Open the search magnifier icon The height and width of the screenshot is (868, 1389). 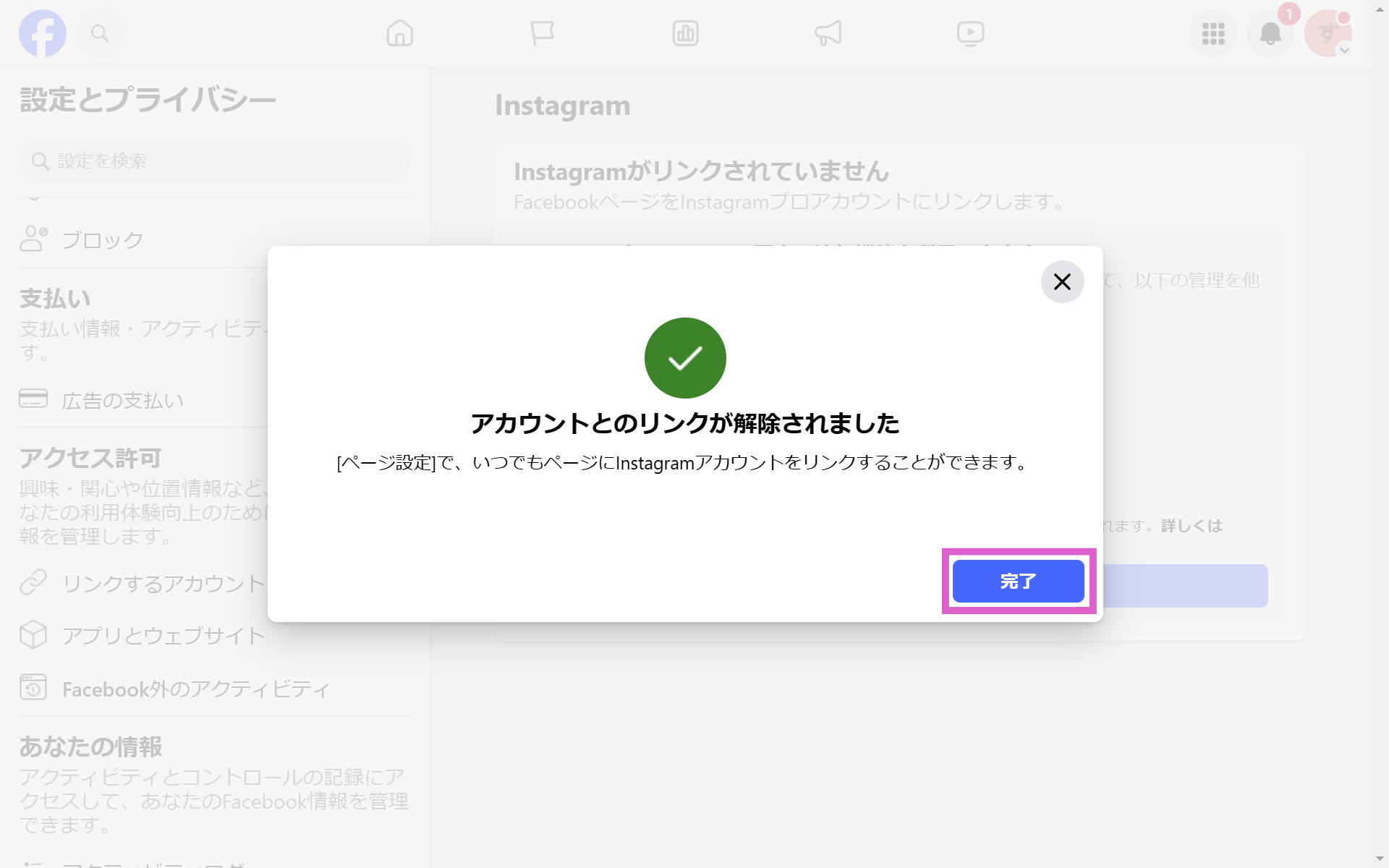(x=100, y=33)
